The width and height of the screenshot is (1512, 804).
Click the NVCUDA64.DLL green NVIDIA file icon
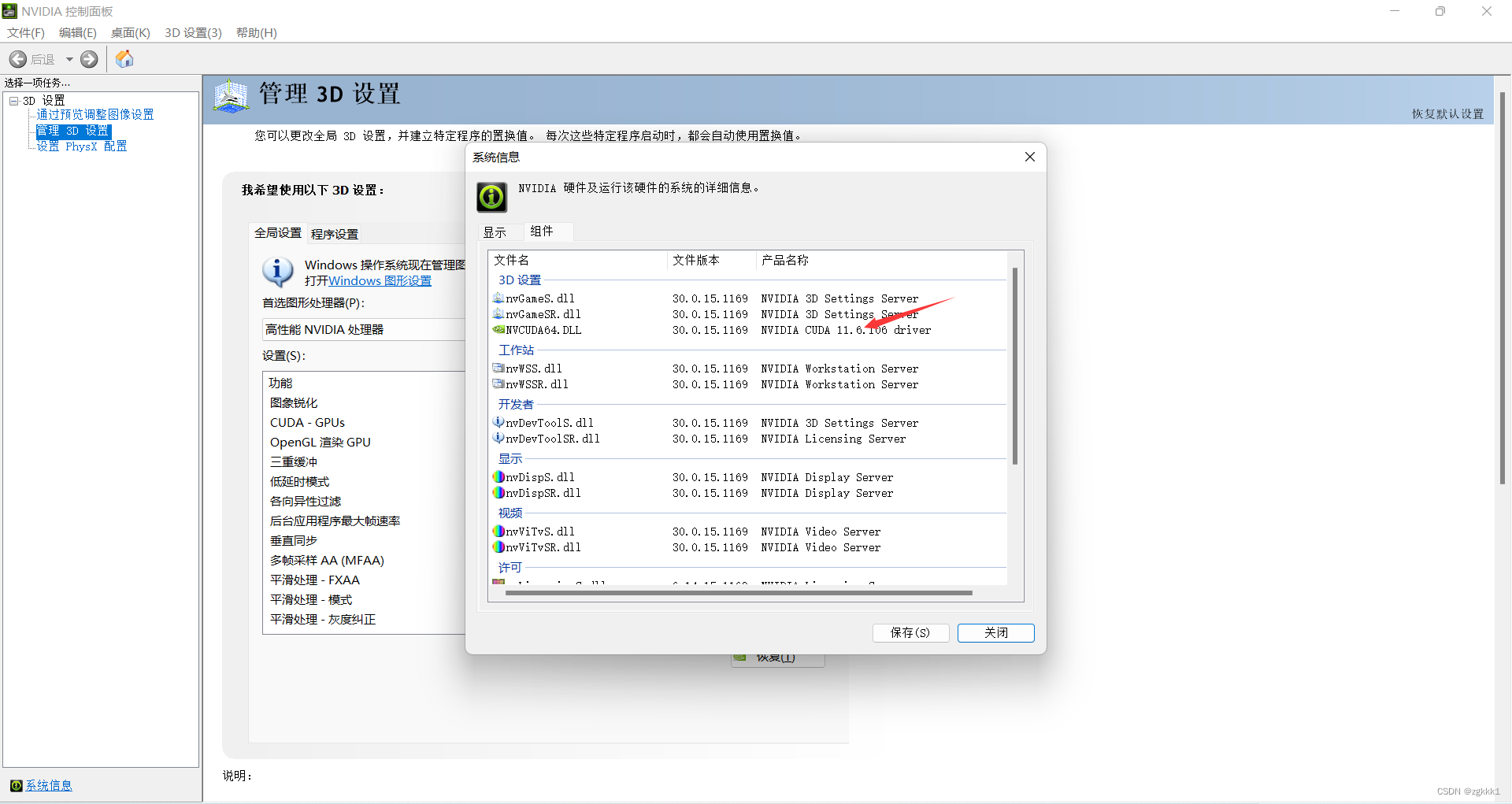tap(498, 330)
